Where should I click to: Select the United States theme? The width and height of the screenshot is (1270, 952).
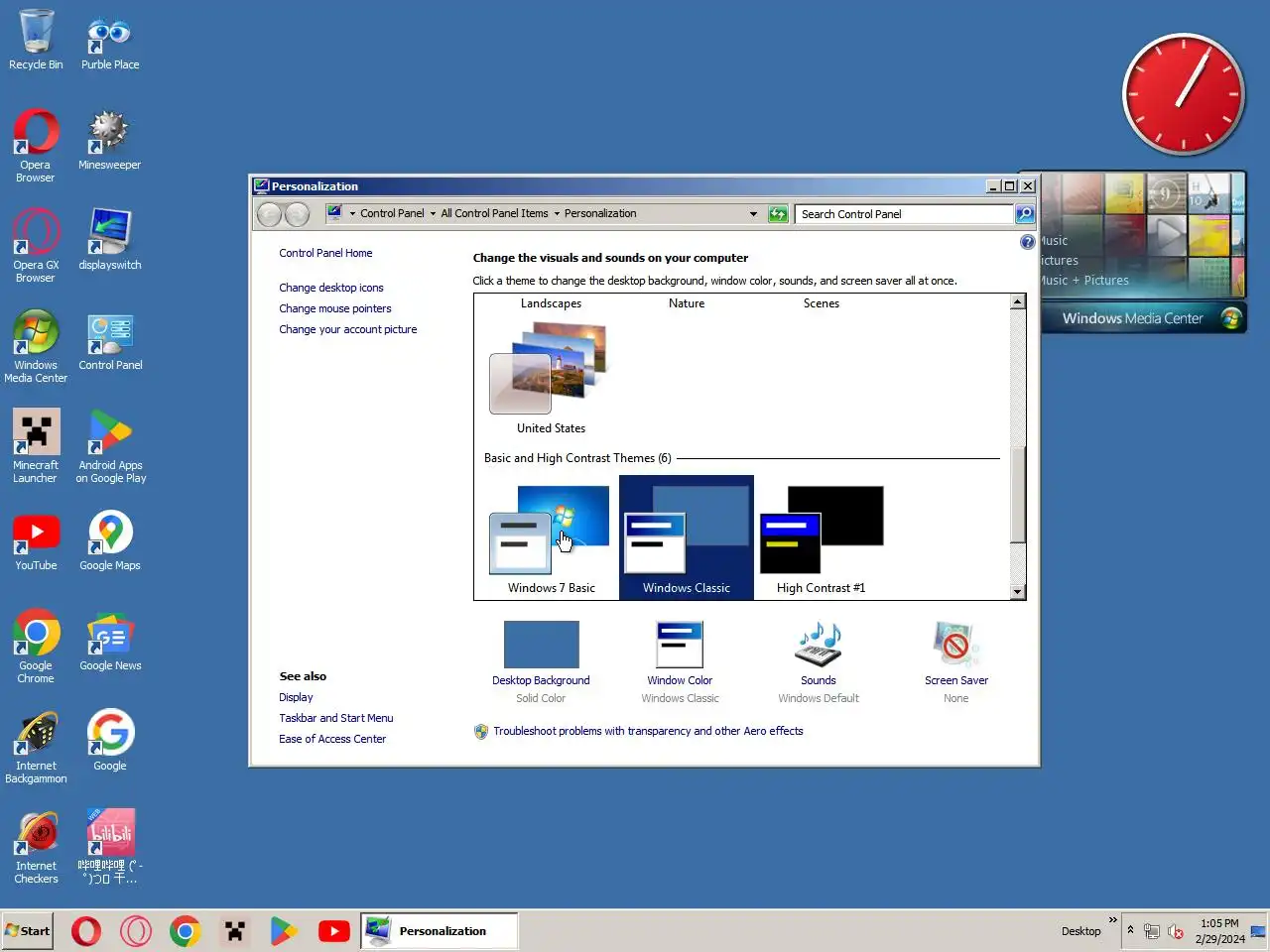(x=552, y=379)
